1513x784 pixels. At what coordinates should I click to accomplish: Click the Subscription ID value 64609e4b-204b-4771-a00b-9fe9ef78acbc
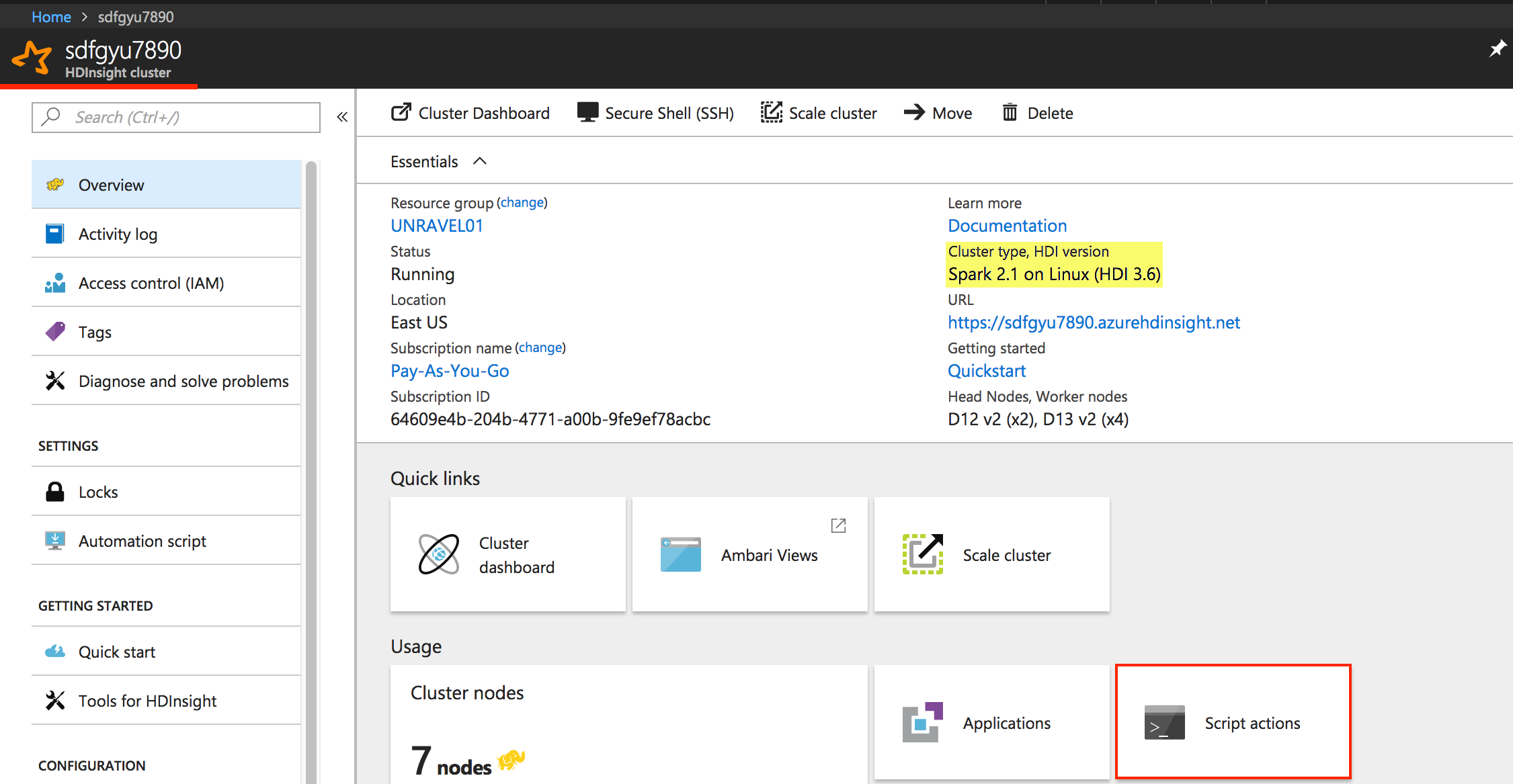point(550,419)
